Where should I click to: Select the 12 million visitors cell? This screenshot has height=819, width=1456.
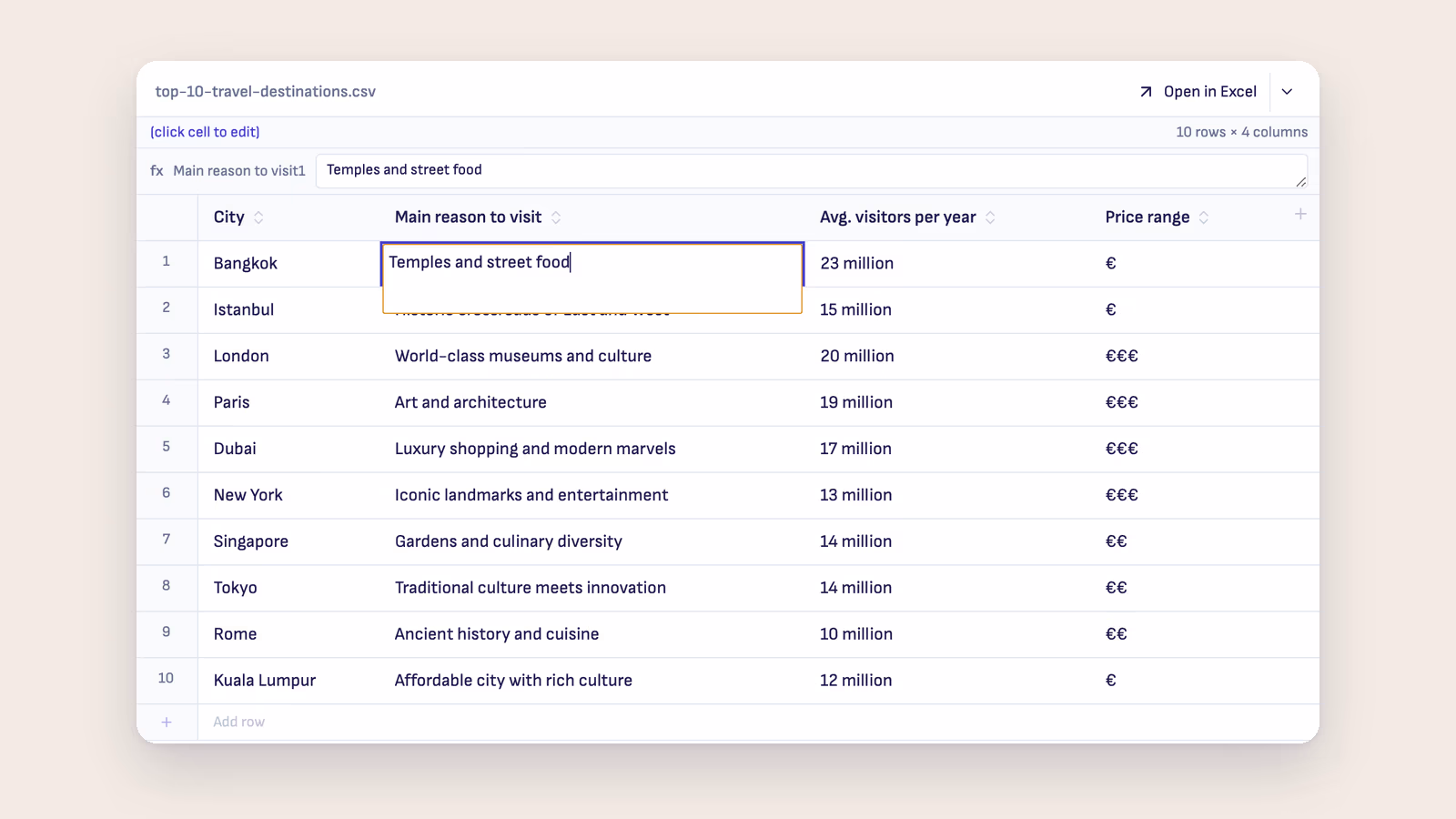click(947, 680)
